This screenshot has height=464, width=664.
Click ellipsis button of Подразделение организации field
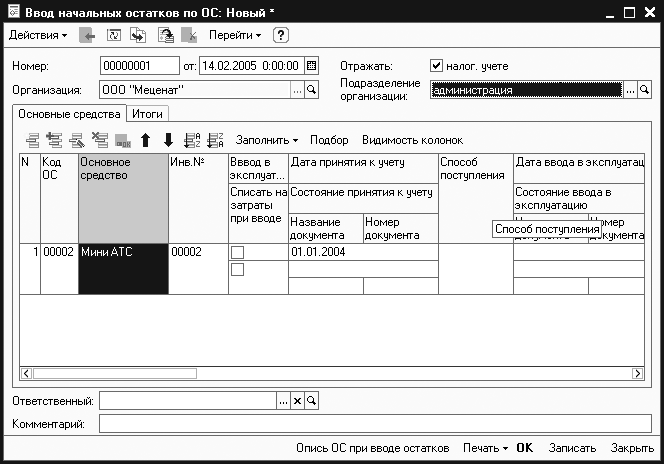tap(630, 90)
